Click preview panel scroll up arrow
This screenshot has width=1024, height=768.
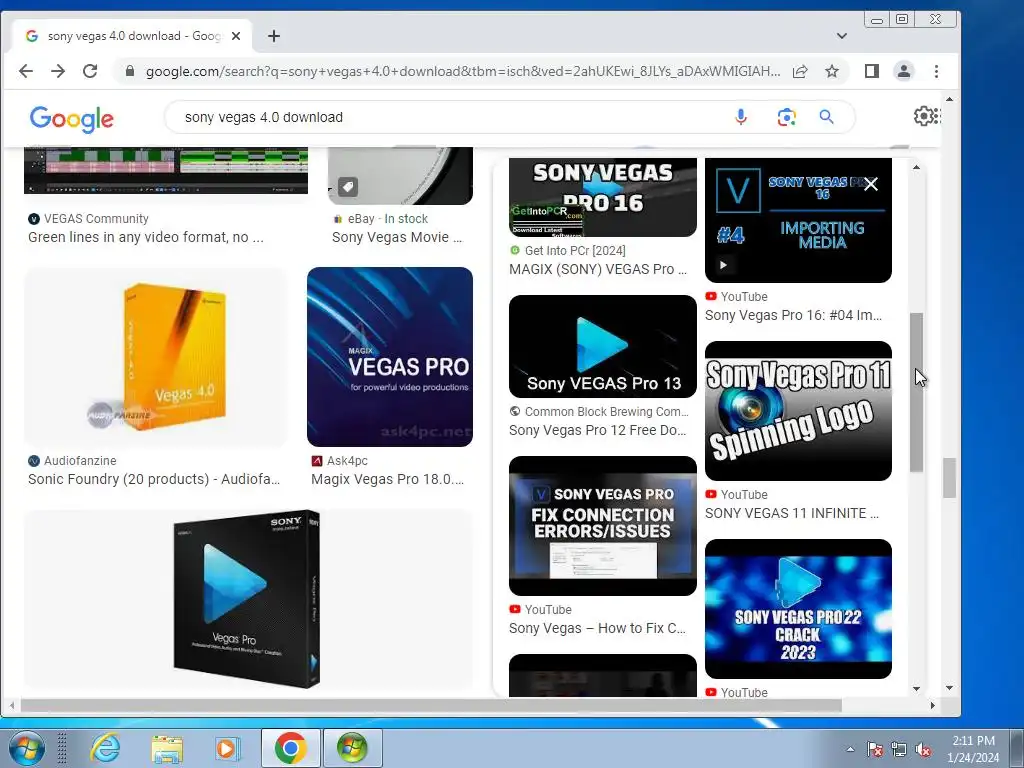point(917,167)
